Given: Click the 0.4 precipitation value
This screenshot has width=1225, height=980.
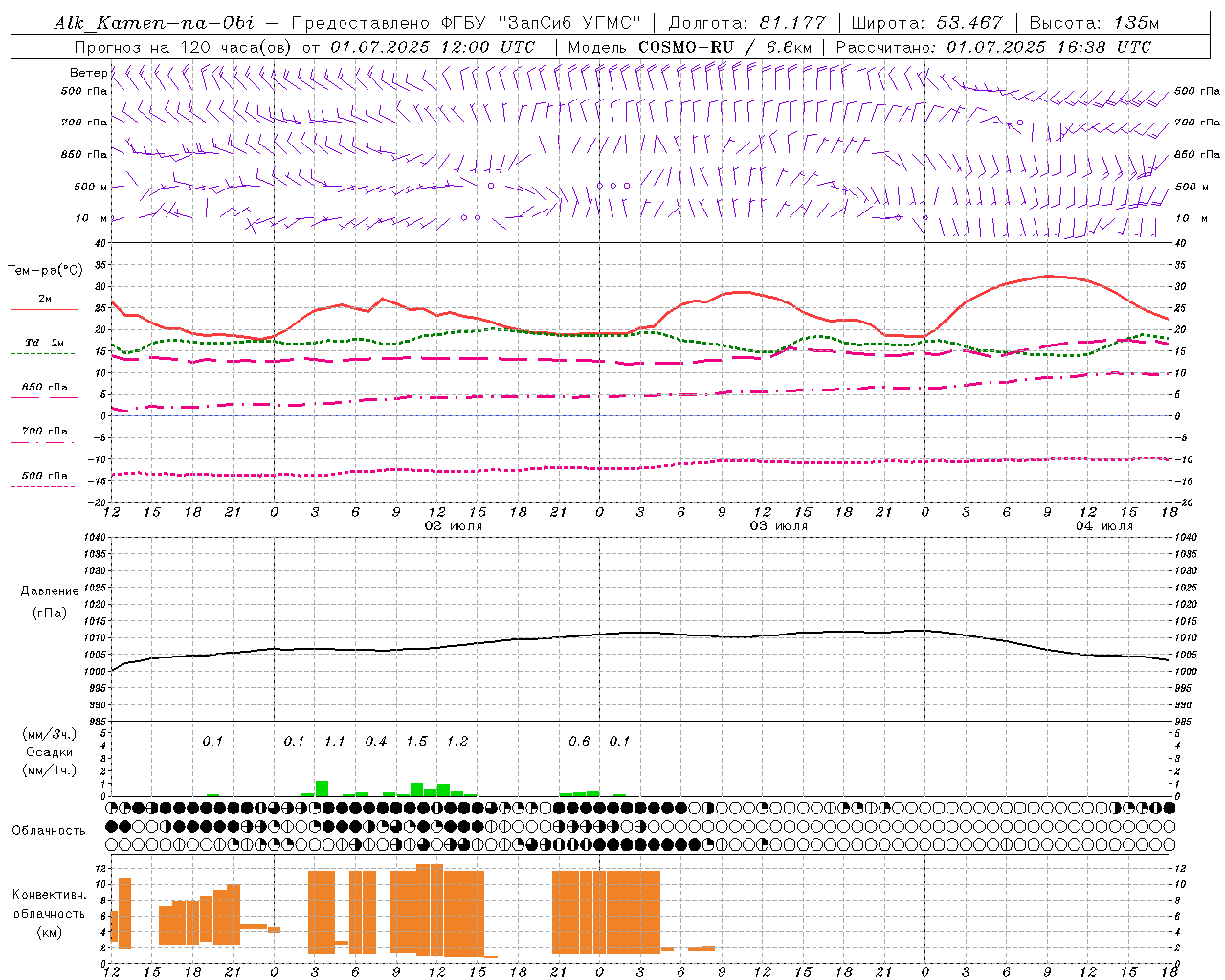Looking at the screenshot, I should tap(375, 742).
